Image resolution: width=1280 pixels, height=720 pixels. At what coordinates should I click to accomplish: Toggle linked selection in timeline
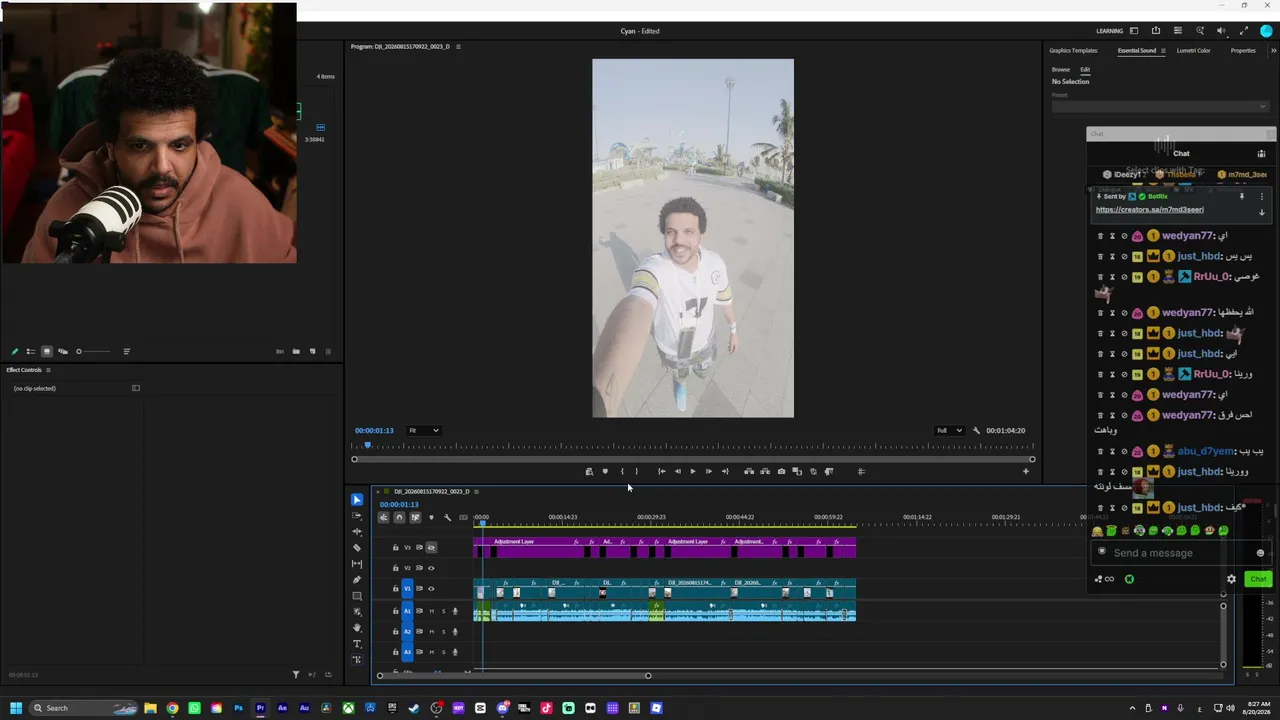click(x=415, y=517)
